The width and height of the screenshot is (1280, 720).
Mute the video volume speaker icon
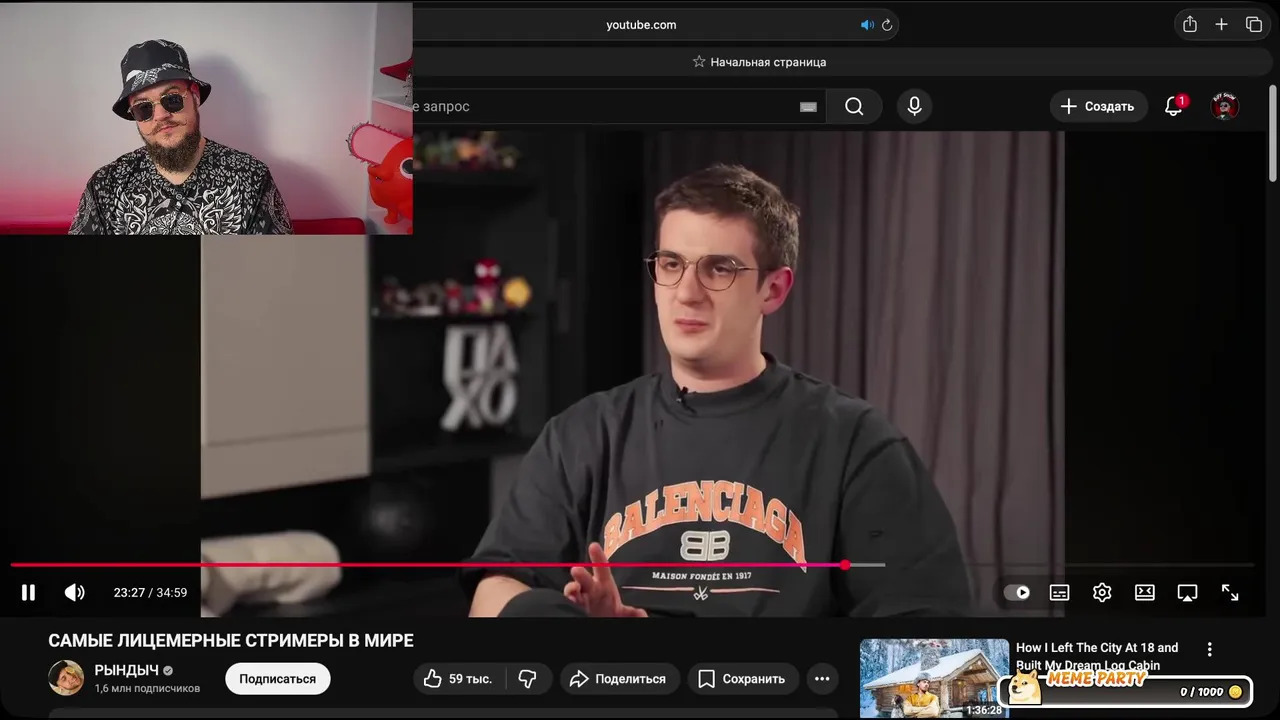coord(75,593)
